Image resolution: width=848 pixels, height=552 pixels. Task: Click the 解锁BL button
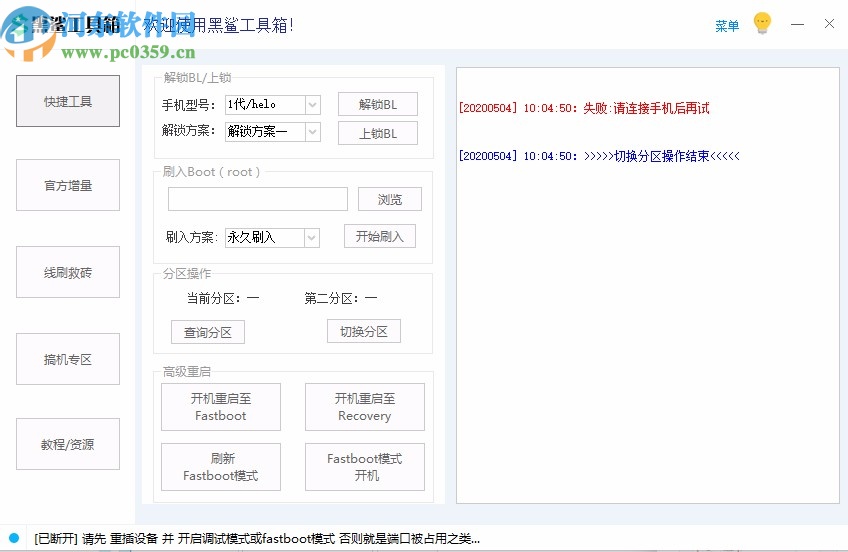pyautogui.click(x=377, y=104)
